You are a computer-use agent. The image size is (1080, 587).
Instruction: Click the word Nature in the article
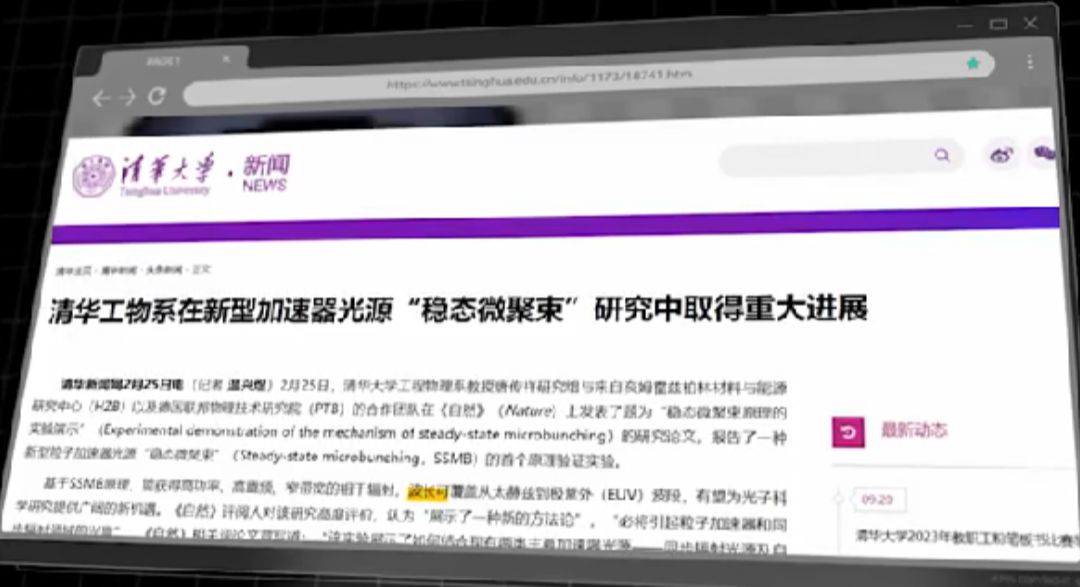(x=528, y=411)
